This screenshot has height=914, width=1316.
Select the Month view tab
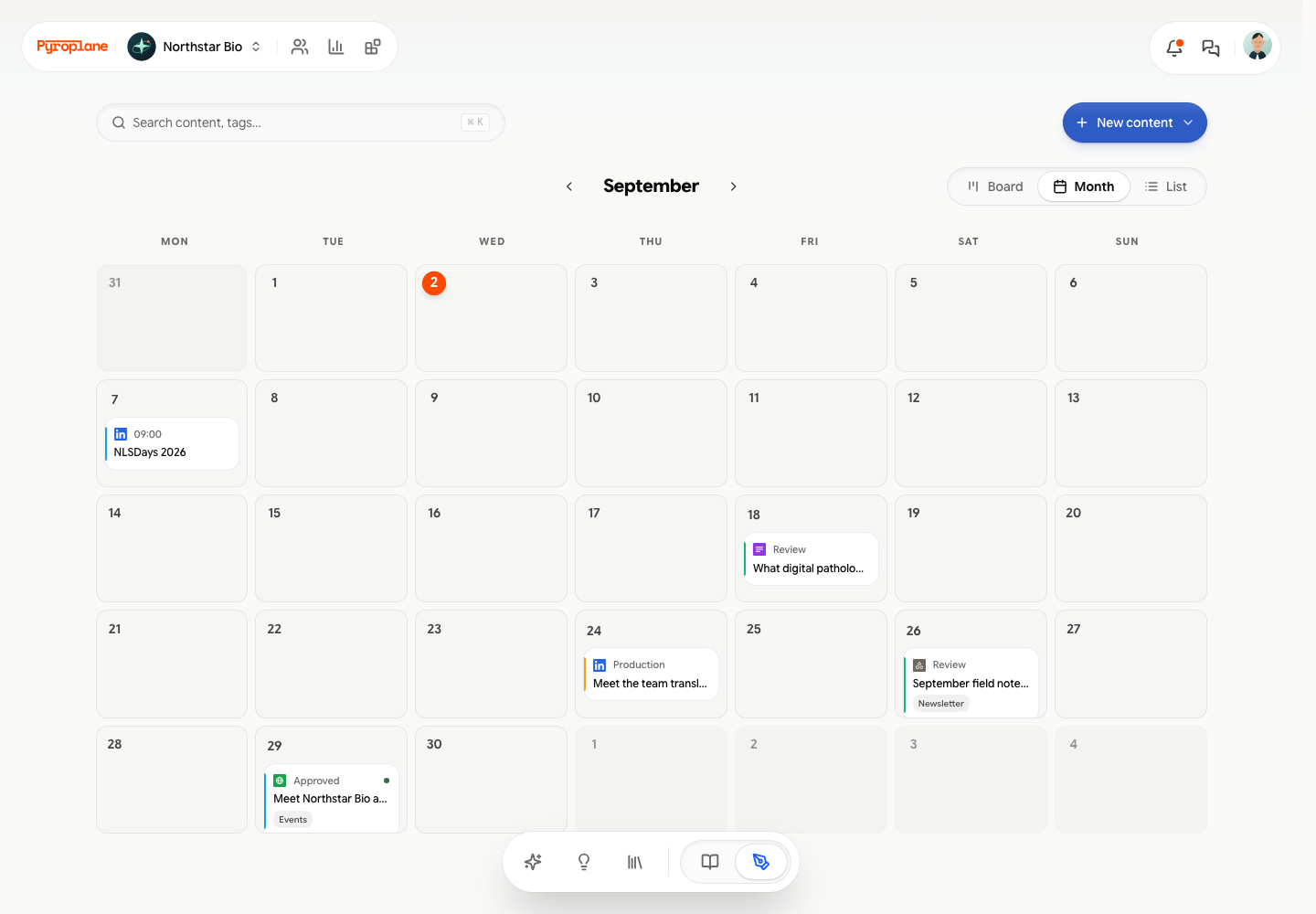[x=1084, y=186]
